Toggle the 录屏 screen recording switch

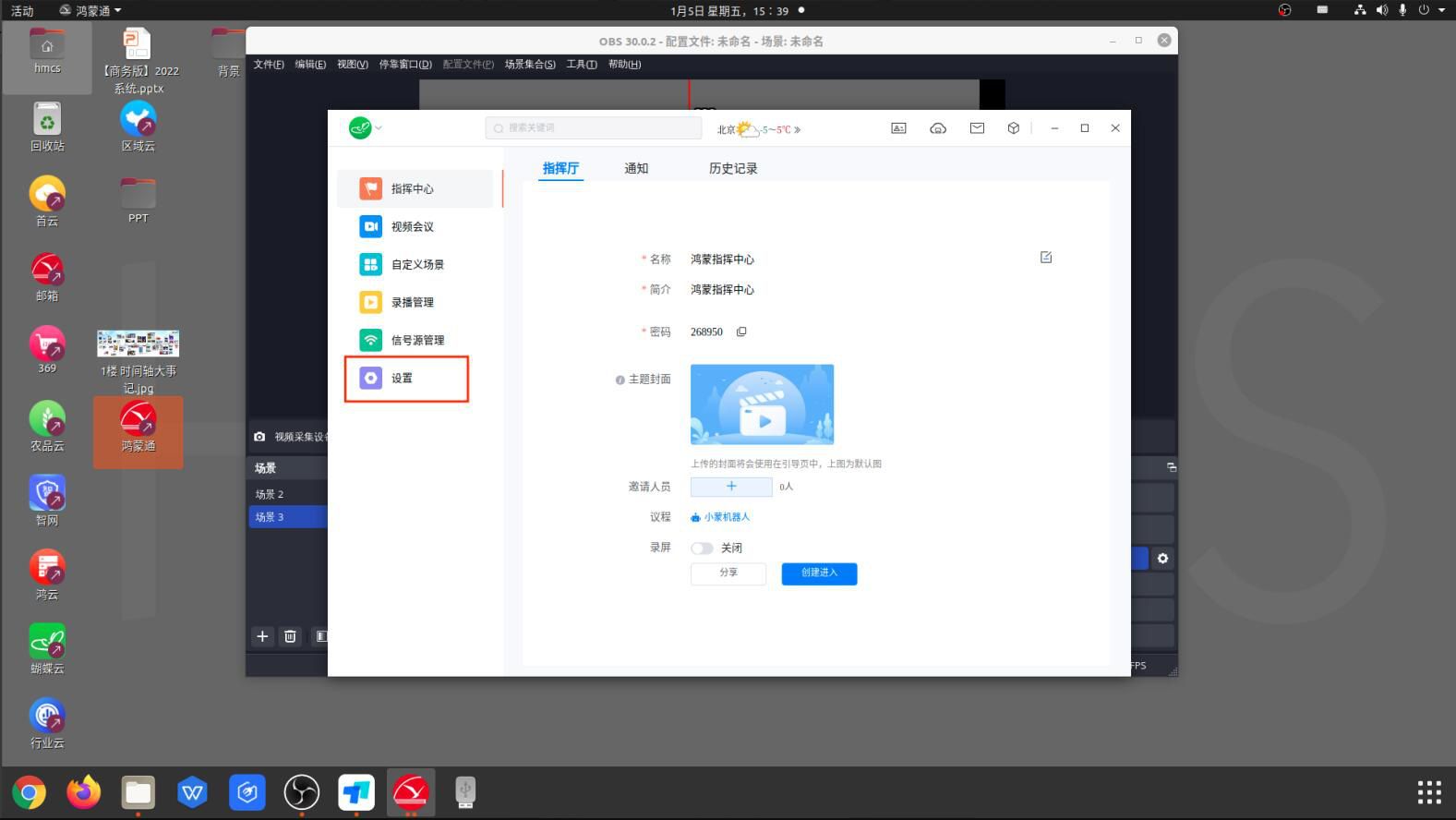click(x=702, y=549)
